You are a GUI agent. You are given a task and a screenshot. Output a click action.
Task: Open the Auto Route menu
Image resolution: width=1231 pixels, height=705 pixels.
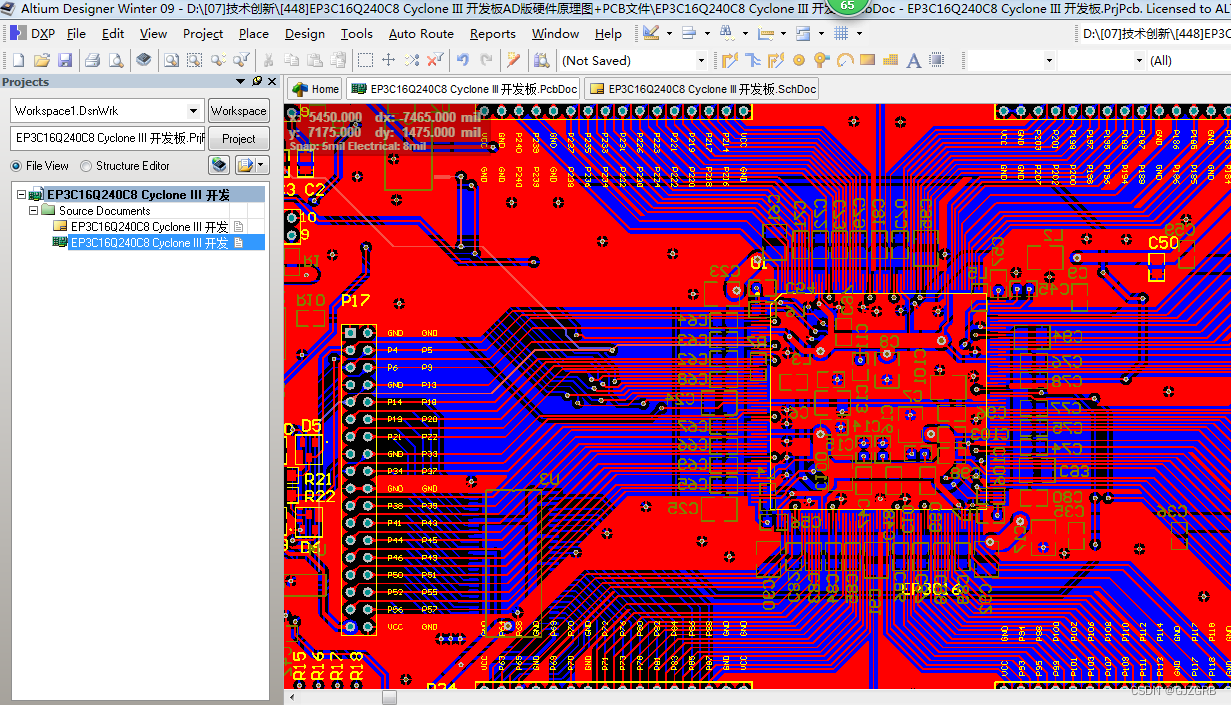[421, 33]
